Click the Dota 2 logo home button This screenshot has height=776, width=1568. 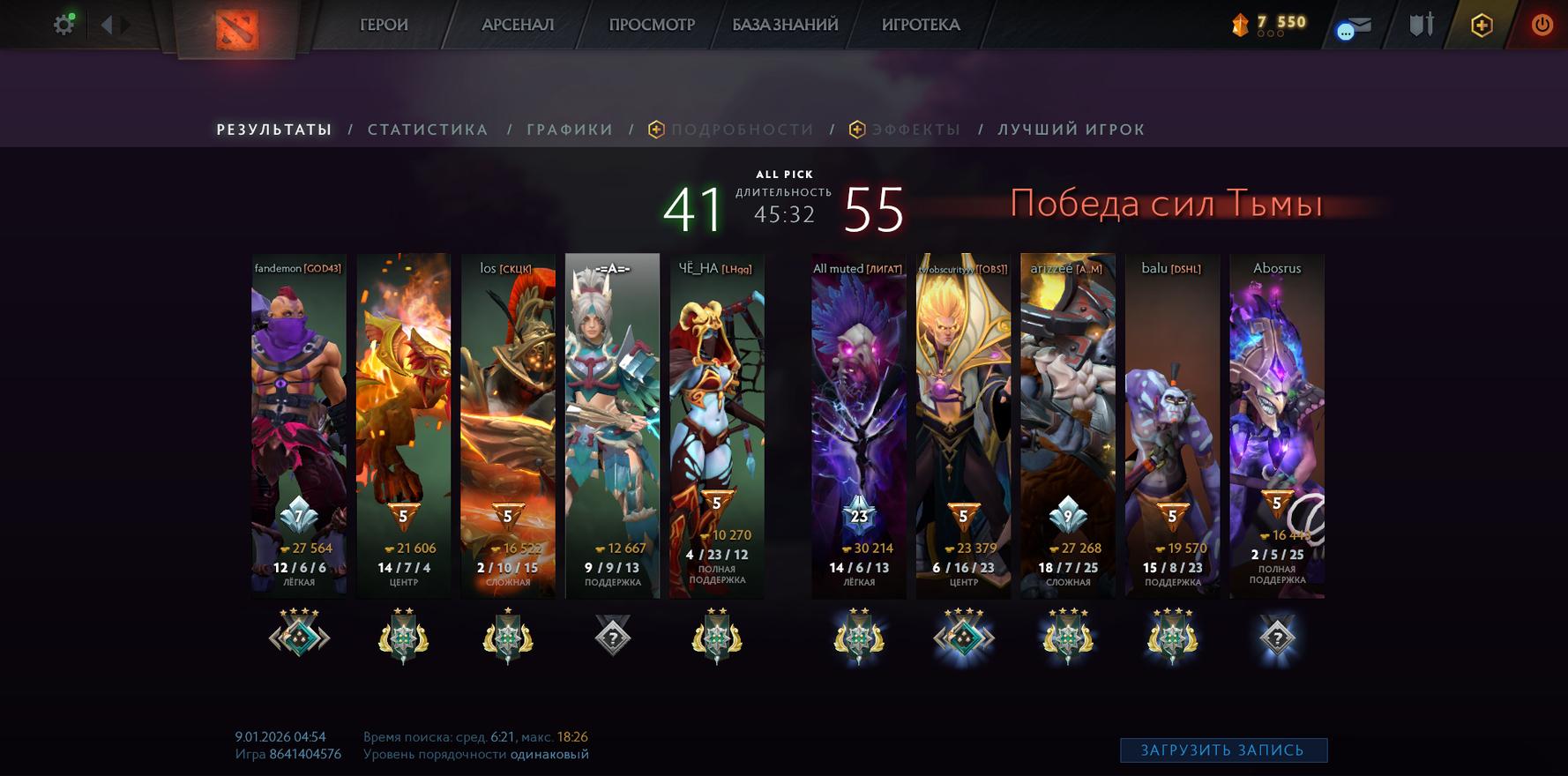click(237, 29)
